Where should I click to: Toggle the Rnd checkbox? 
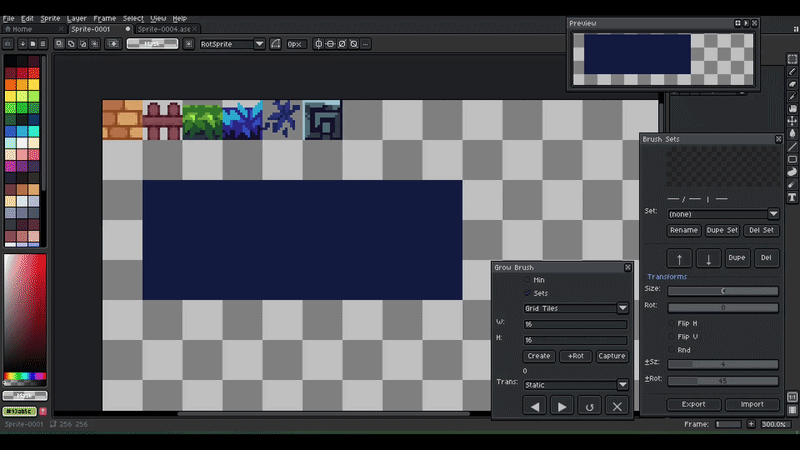pos(672,350)
